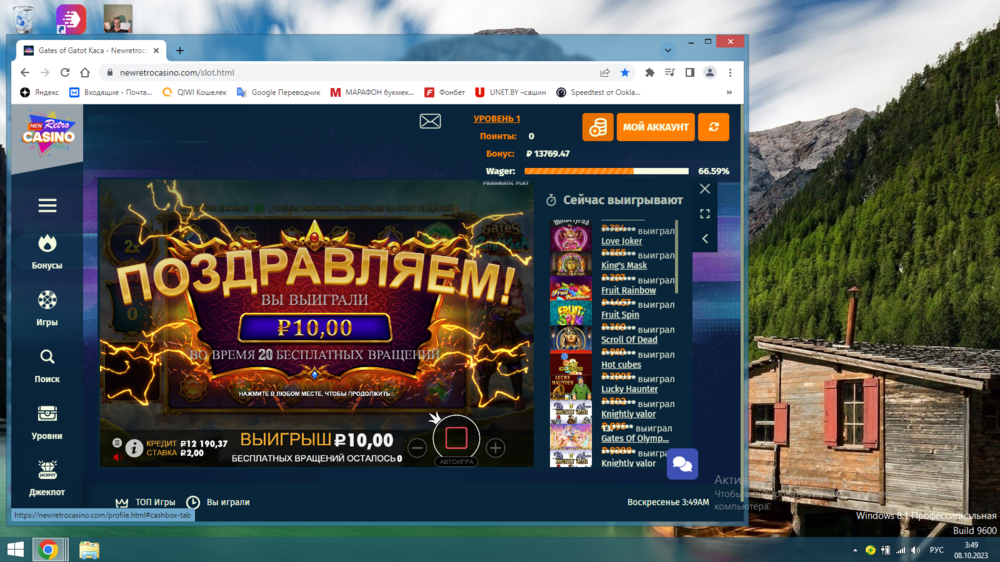Show more bookmarks via double chevron
The height and width of the screenshot is (562, 1000).
729,92
